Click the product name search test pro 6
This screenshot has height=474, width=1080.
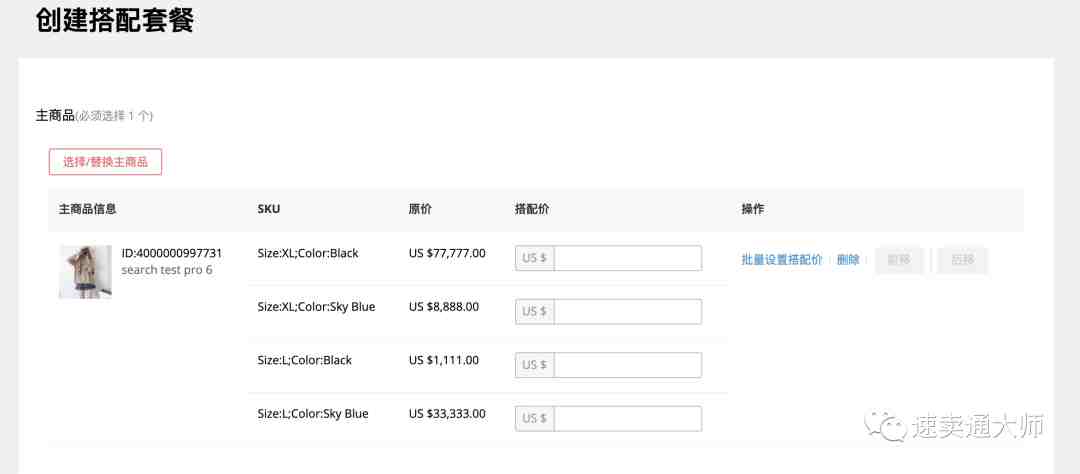click(167, 270)
